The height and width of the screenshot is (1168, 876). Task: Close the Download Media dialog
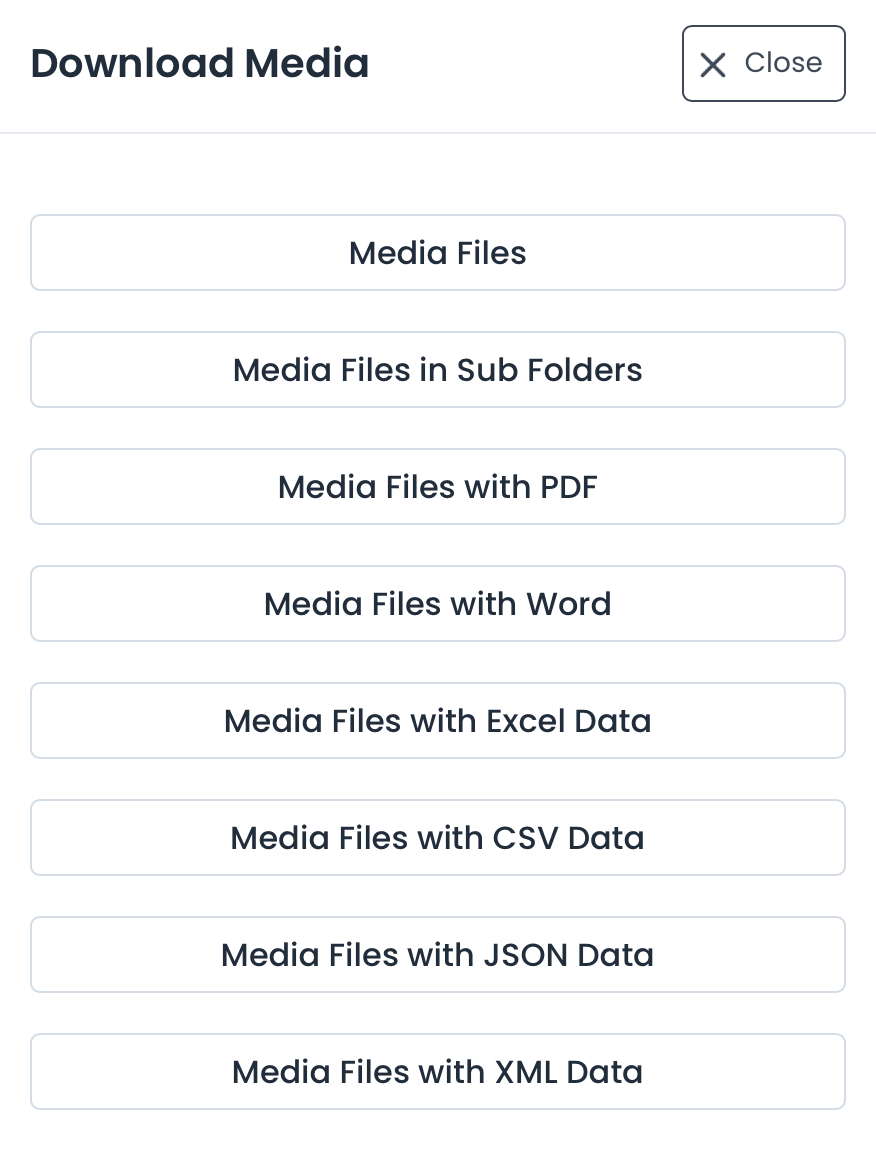[763, 64]
